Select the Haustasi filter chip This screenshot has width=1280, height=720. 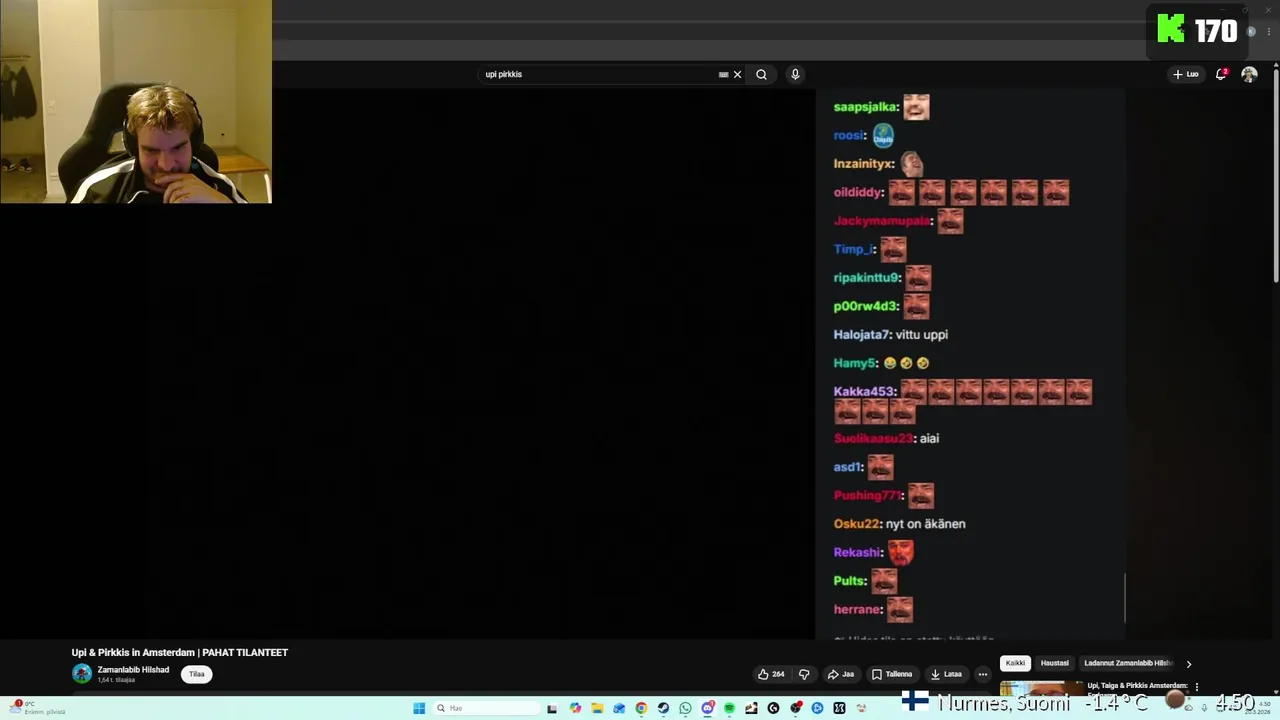click(1054, 663)
